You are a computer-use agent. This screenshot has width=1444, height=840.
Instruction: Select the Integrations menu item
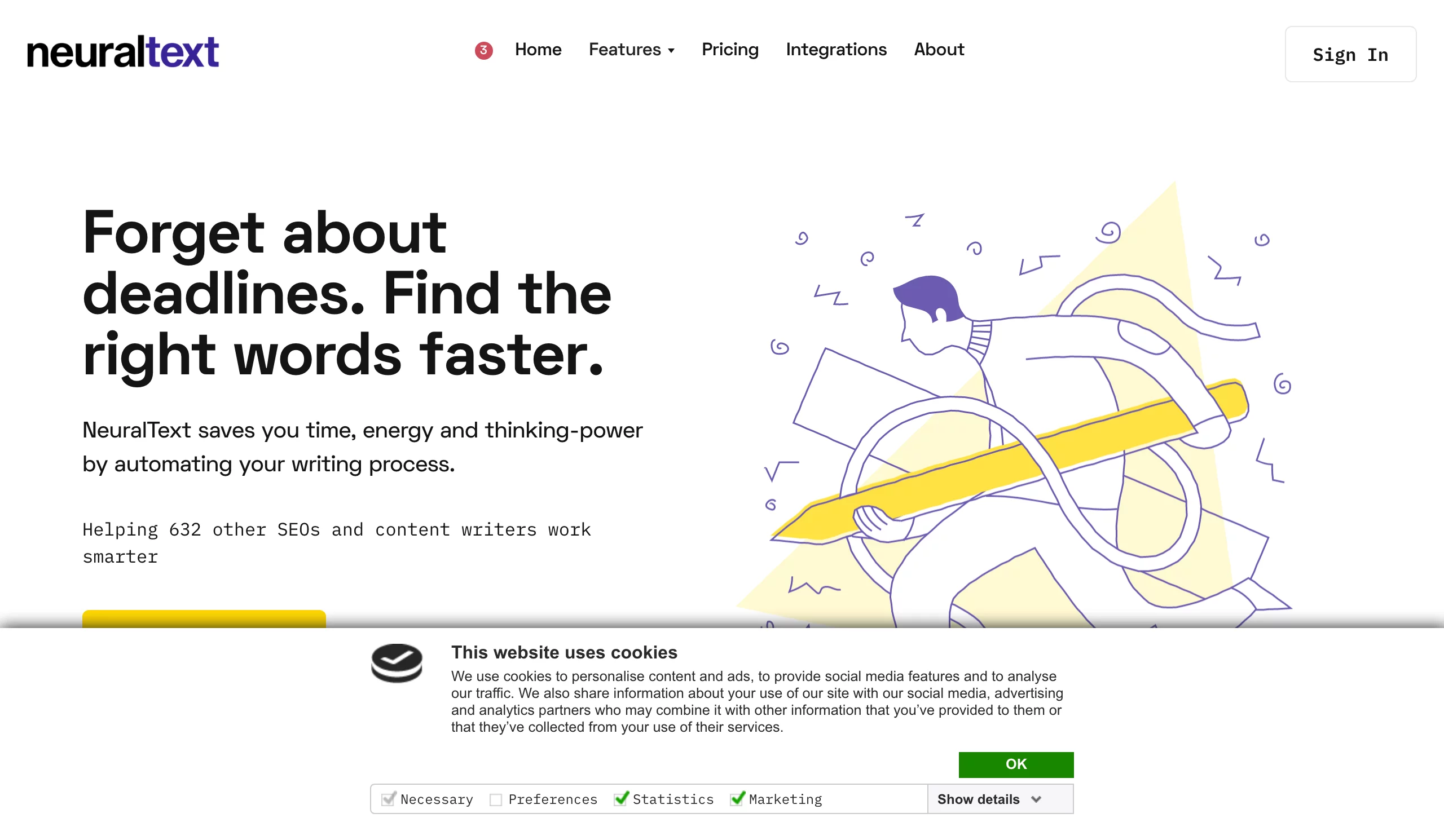835,50
